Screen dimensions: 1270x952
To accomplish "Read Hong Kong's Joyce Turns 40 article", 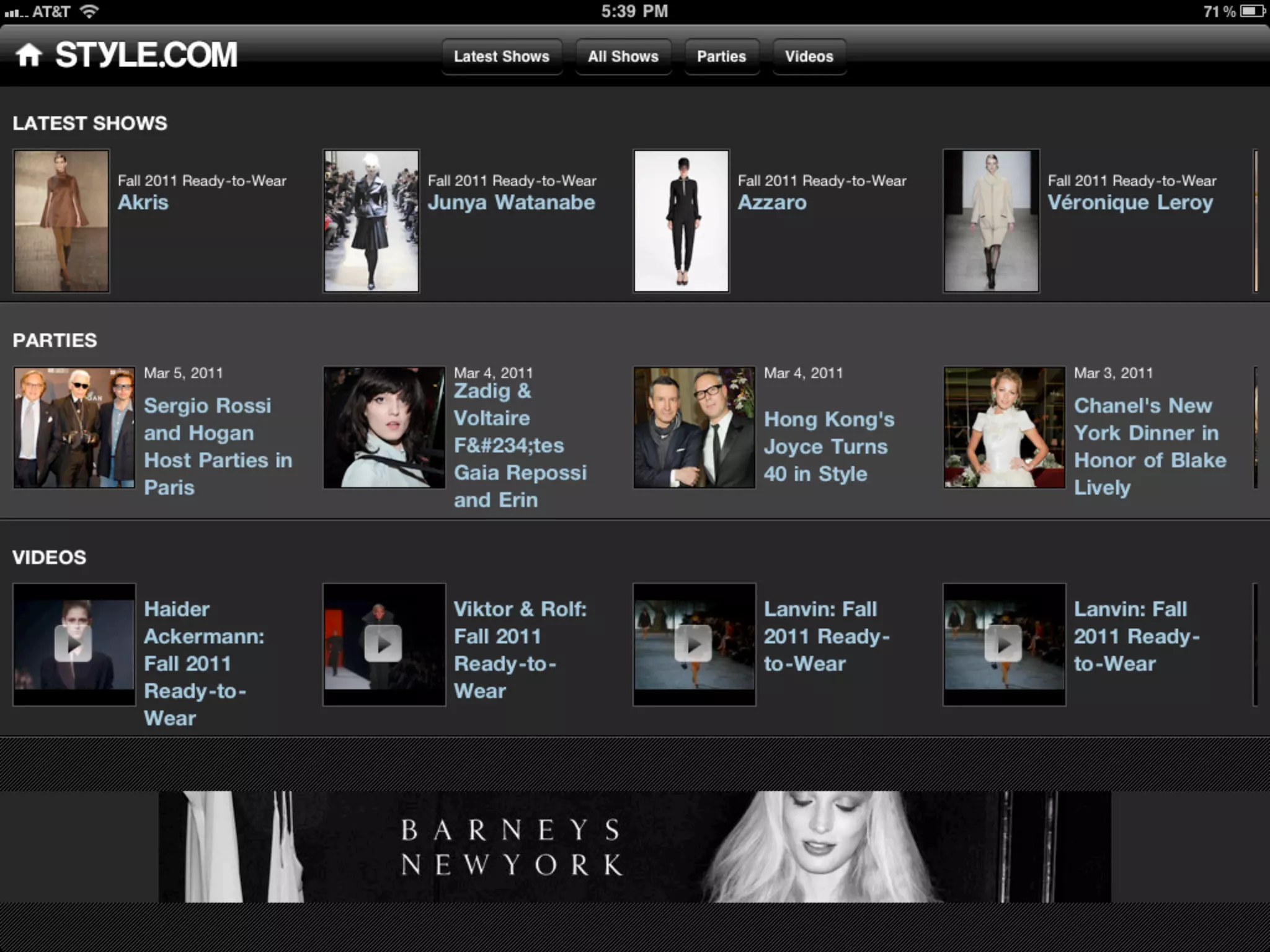I will coord(829,446).
